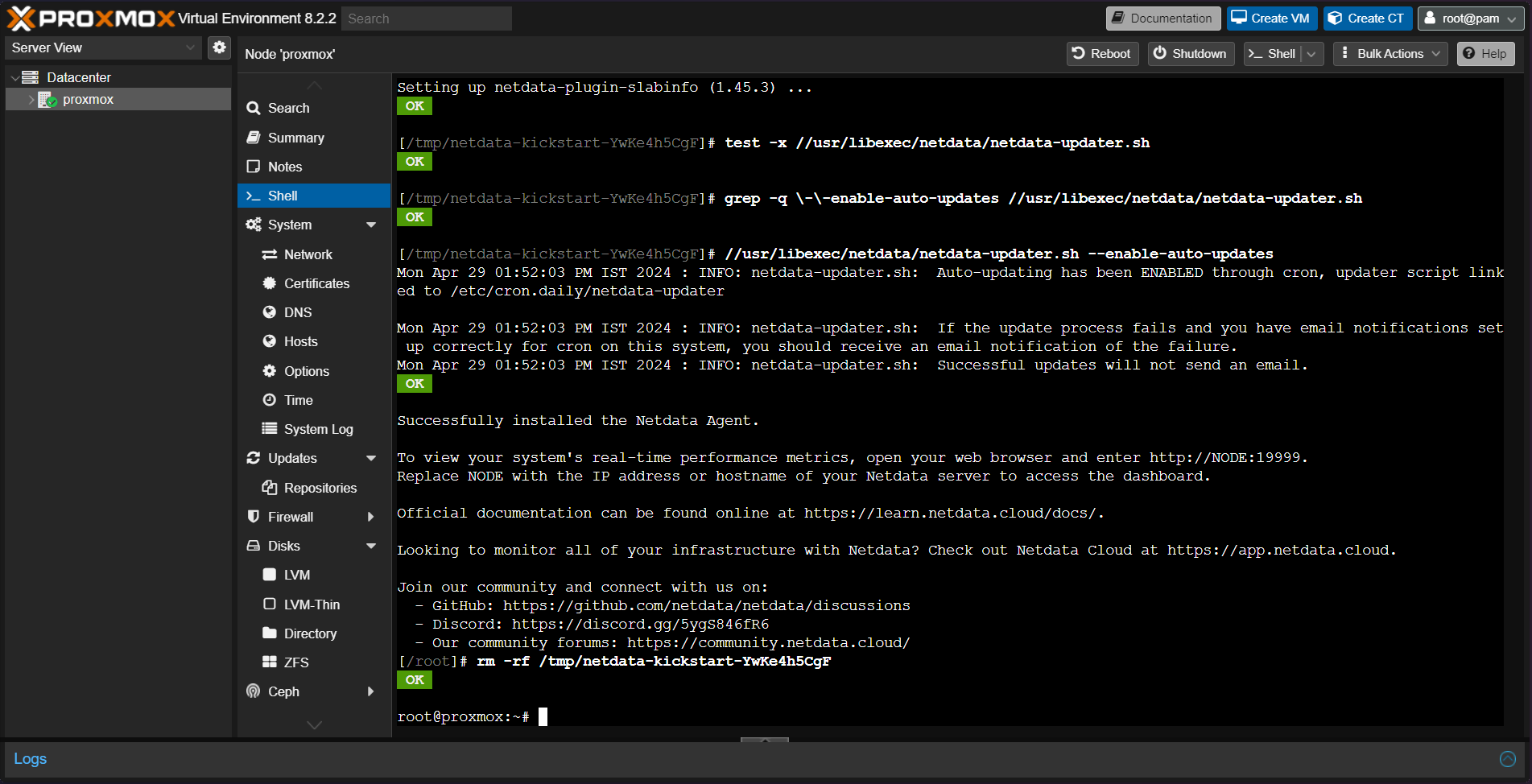The height and width of the screenshot is (784, 1532).
Task: Select the Hosts entry
Action: point(300,341)
